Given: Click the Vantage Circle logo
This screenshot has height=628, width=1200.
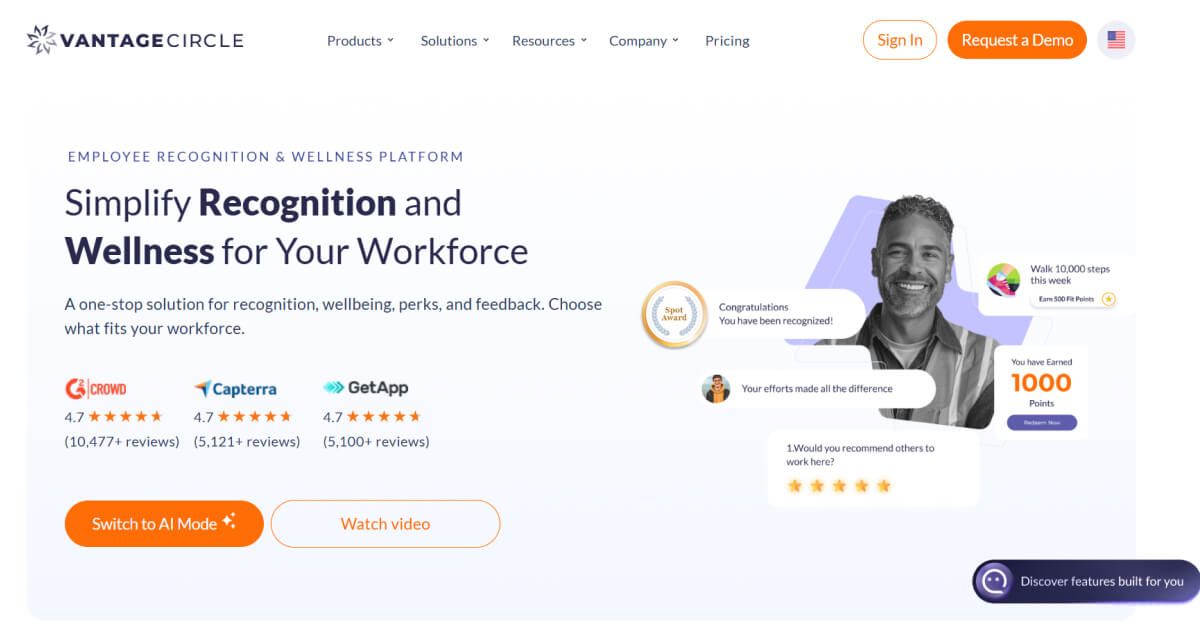Looking at the screenshot, I should click(133, 40).
